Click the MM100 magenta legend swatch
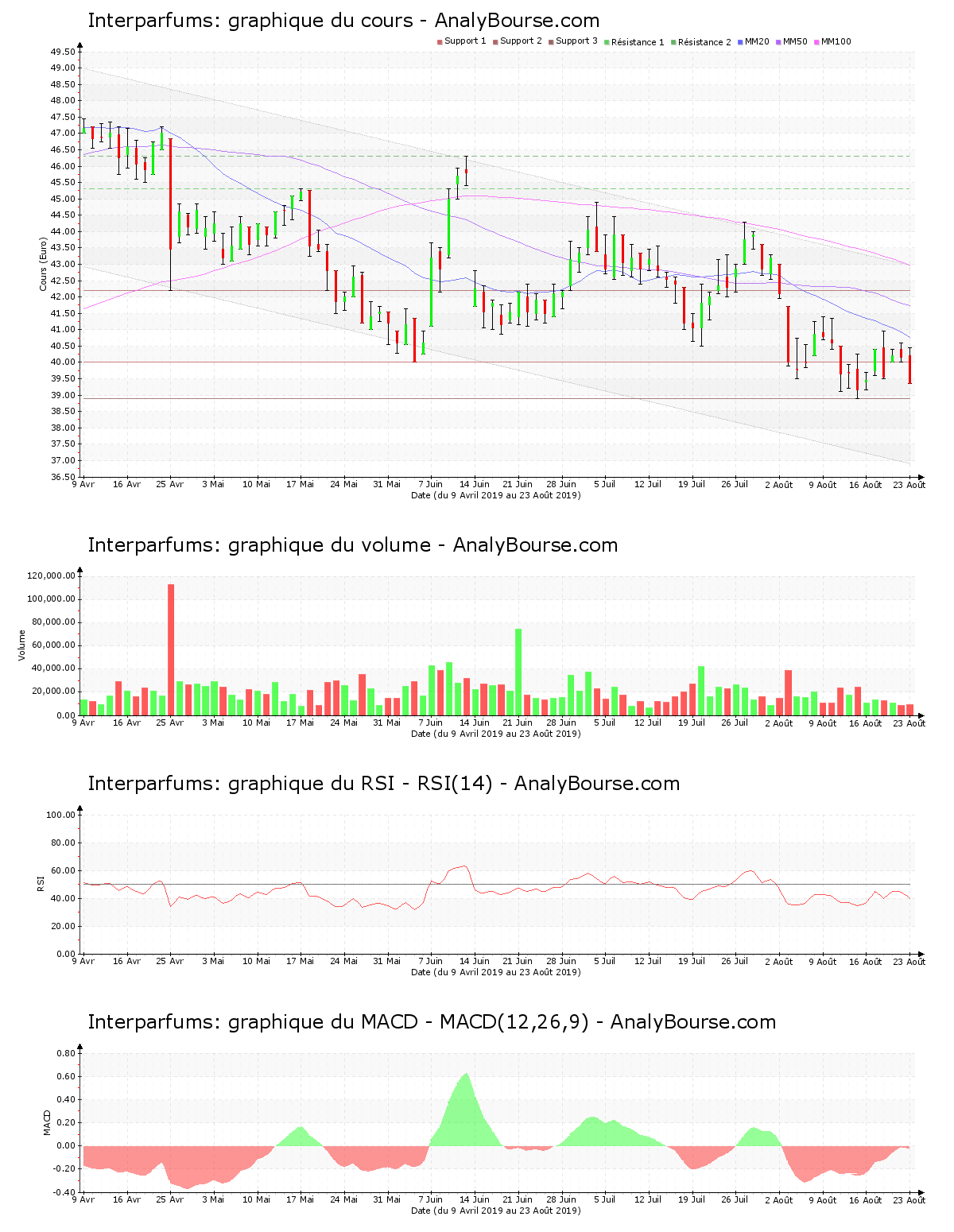Image resolution: width=954 pixels, height=1232 pixels. click(x=817, y=42)
